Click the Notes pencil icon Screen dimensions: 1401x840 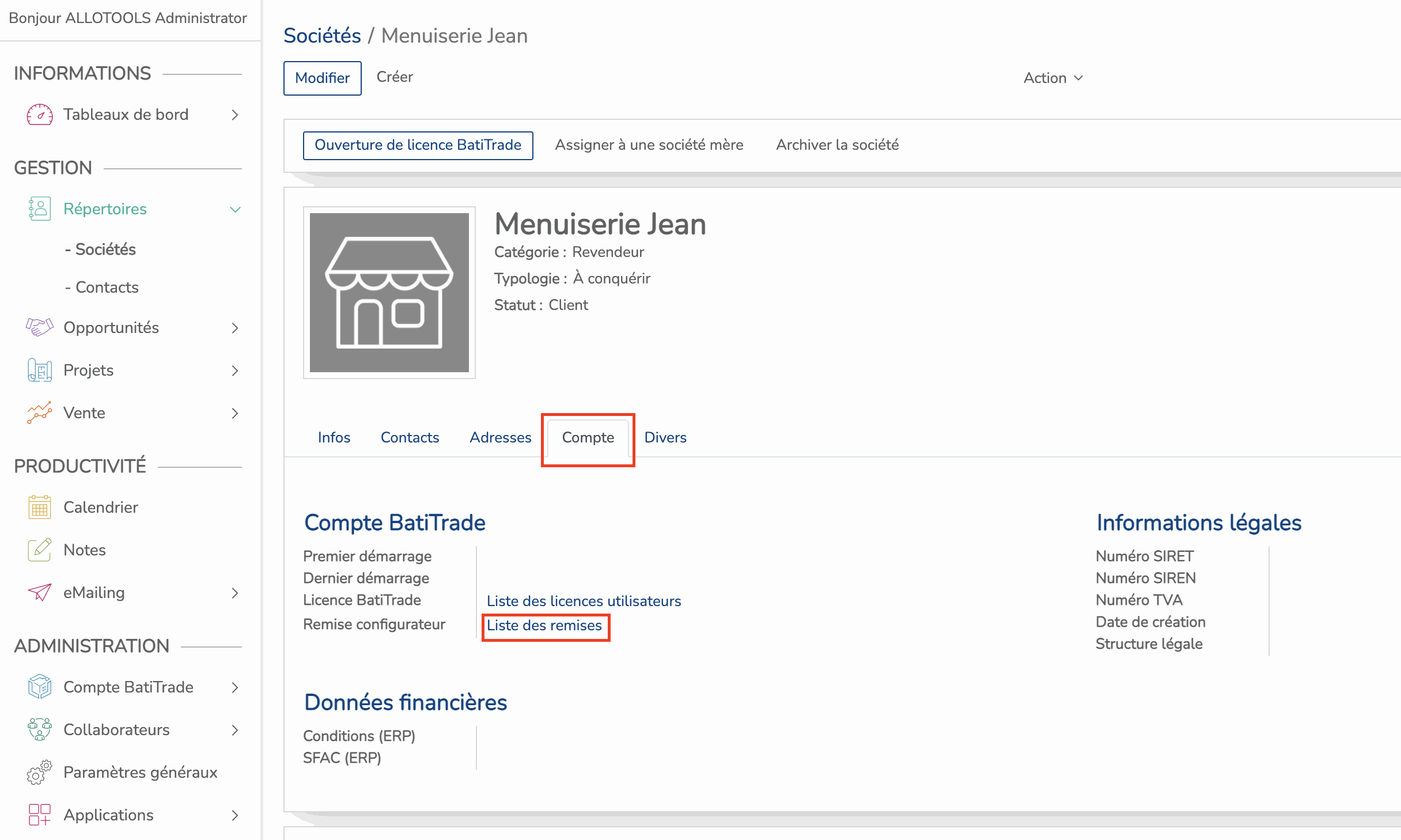click(x=39, y=550)
